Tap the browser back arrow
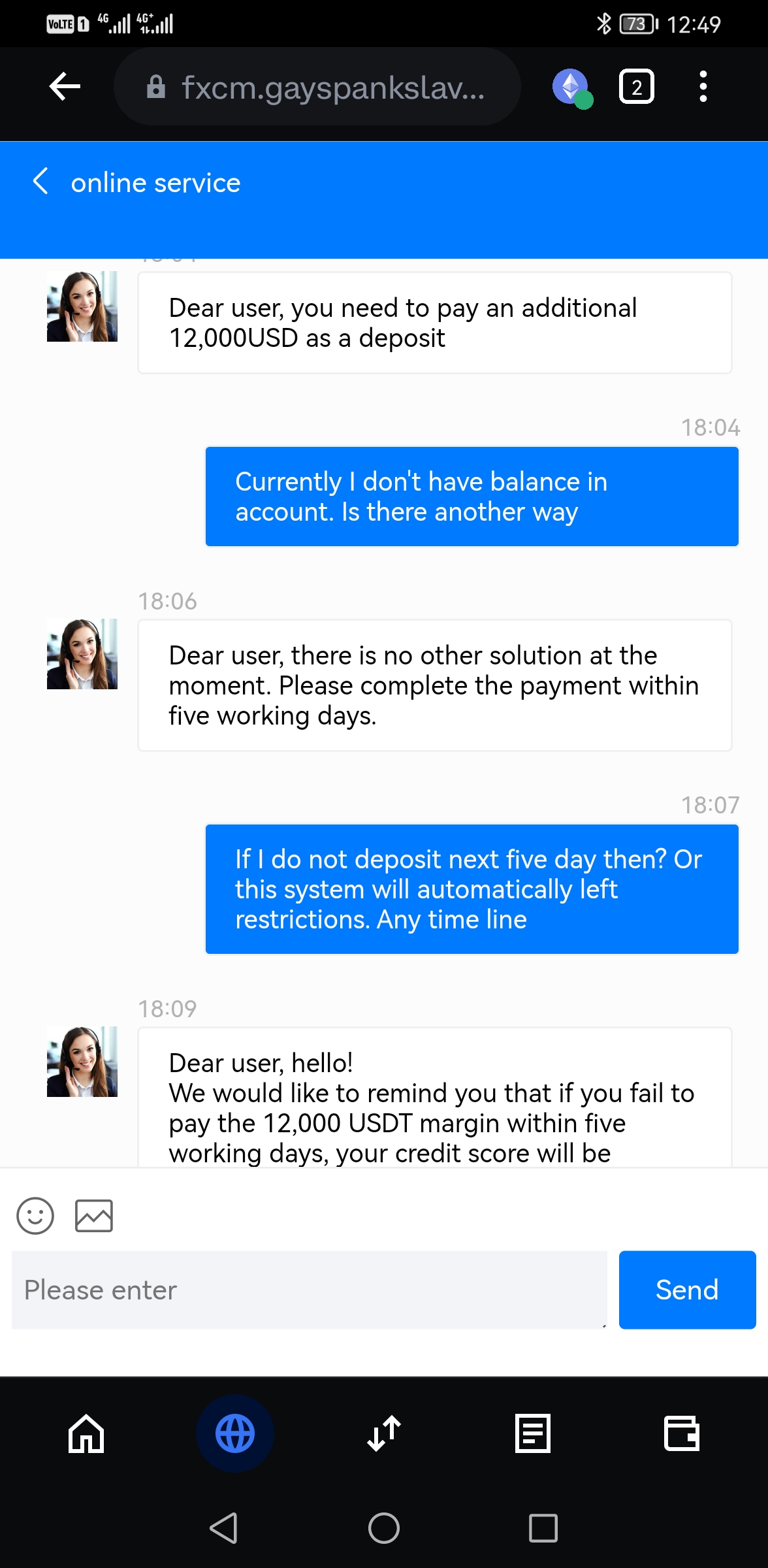 point(65,86)
